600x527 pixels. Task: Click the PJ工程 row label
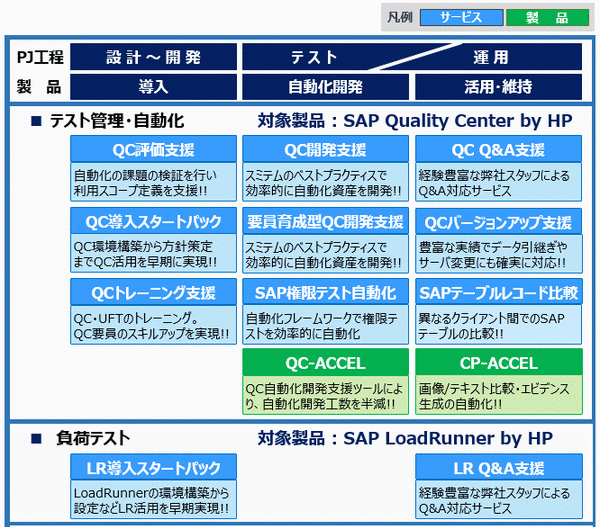click(x=40, y=57)
